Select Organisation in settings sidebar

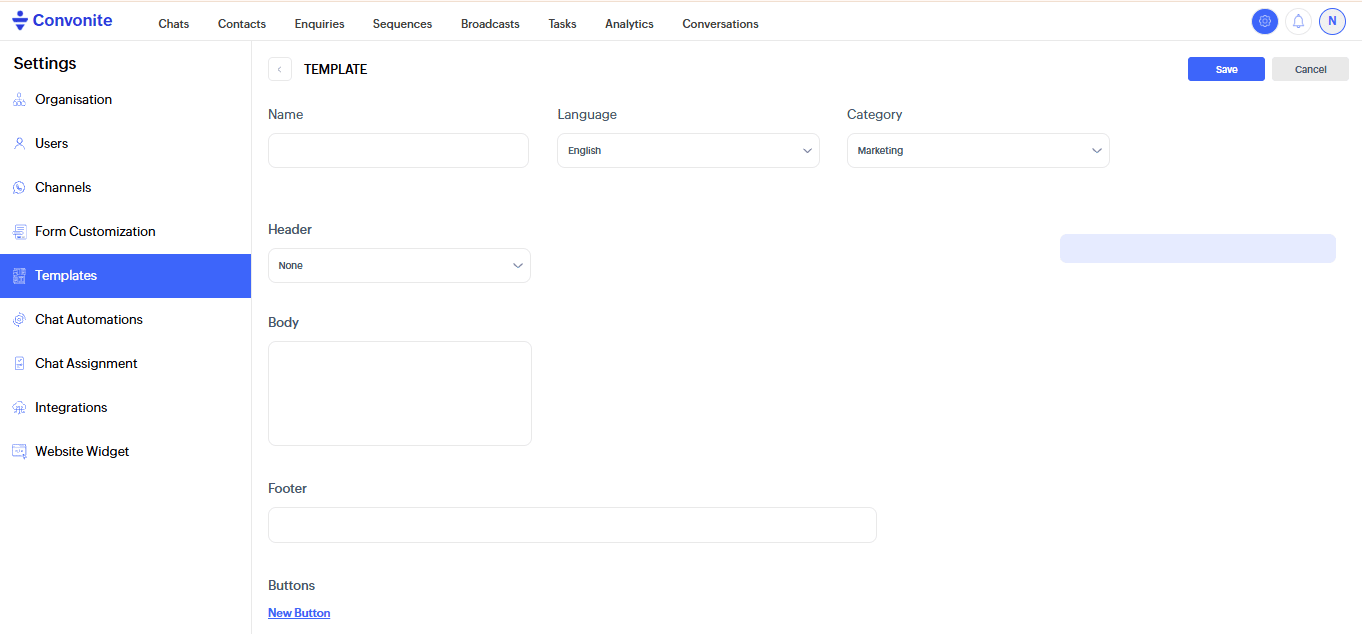pyautogui.click(x=125, y=100)
